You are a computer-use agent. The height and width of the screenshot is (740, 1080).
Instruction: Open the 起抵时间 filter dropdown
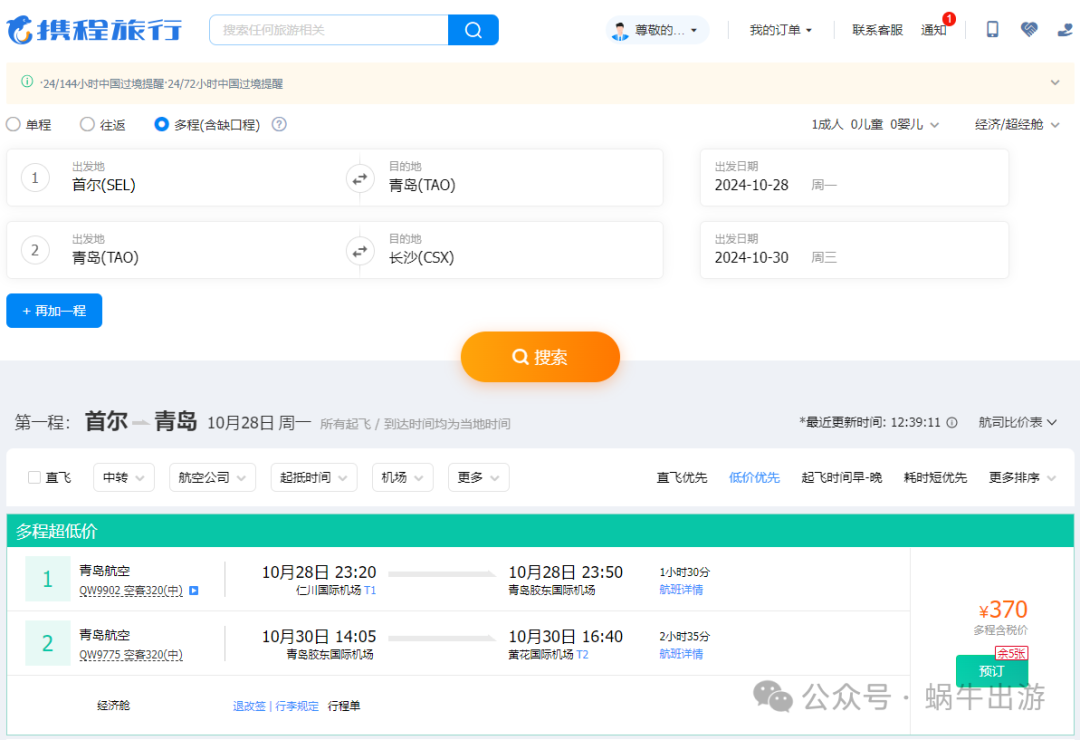(313, 477)
